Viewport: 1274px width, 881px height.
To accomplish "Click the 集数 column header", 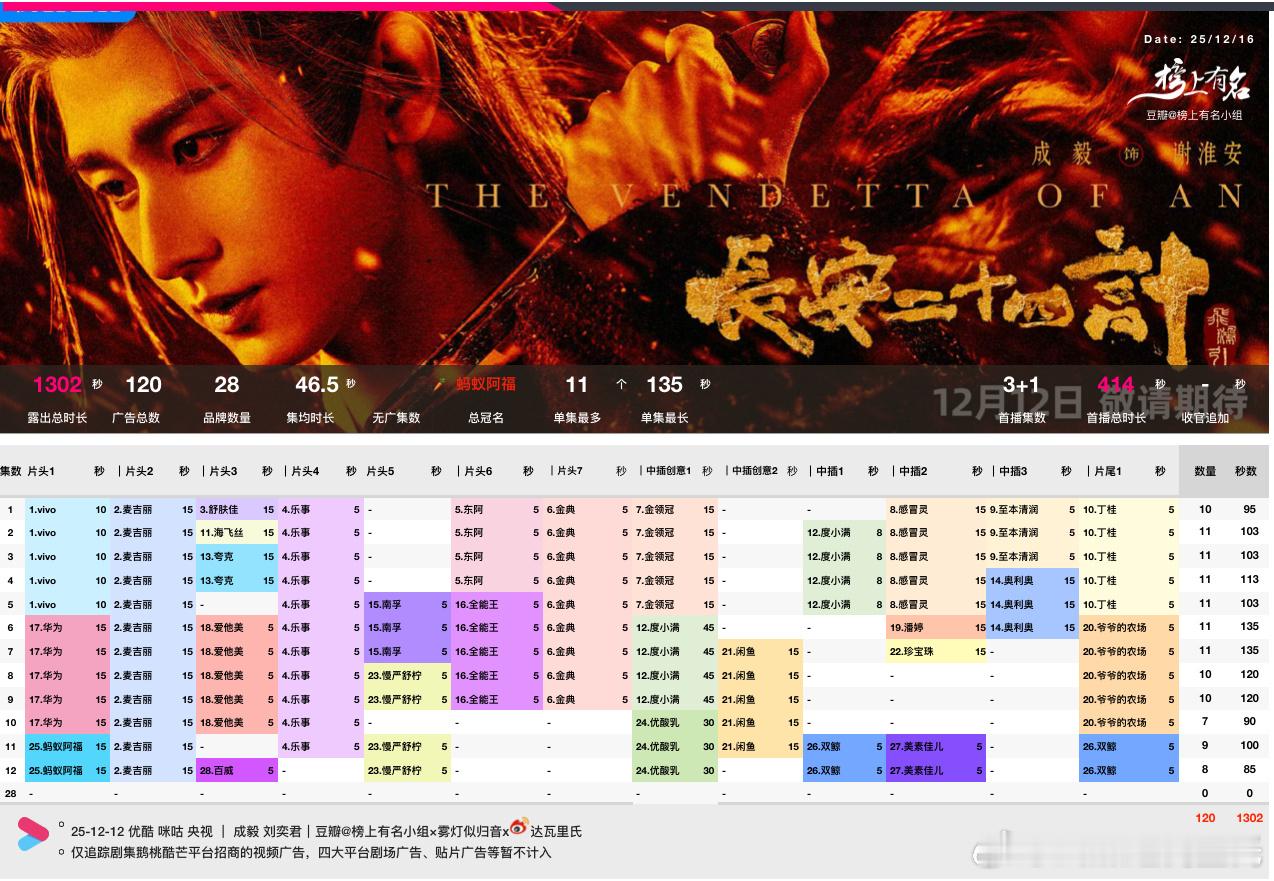I will pyautogui.click(x=11, y=471).
